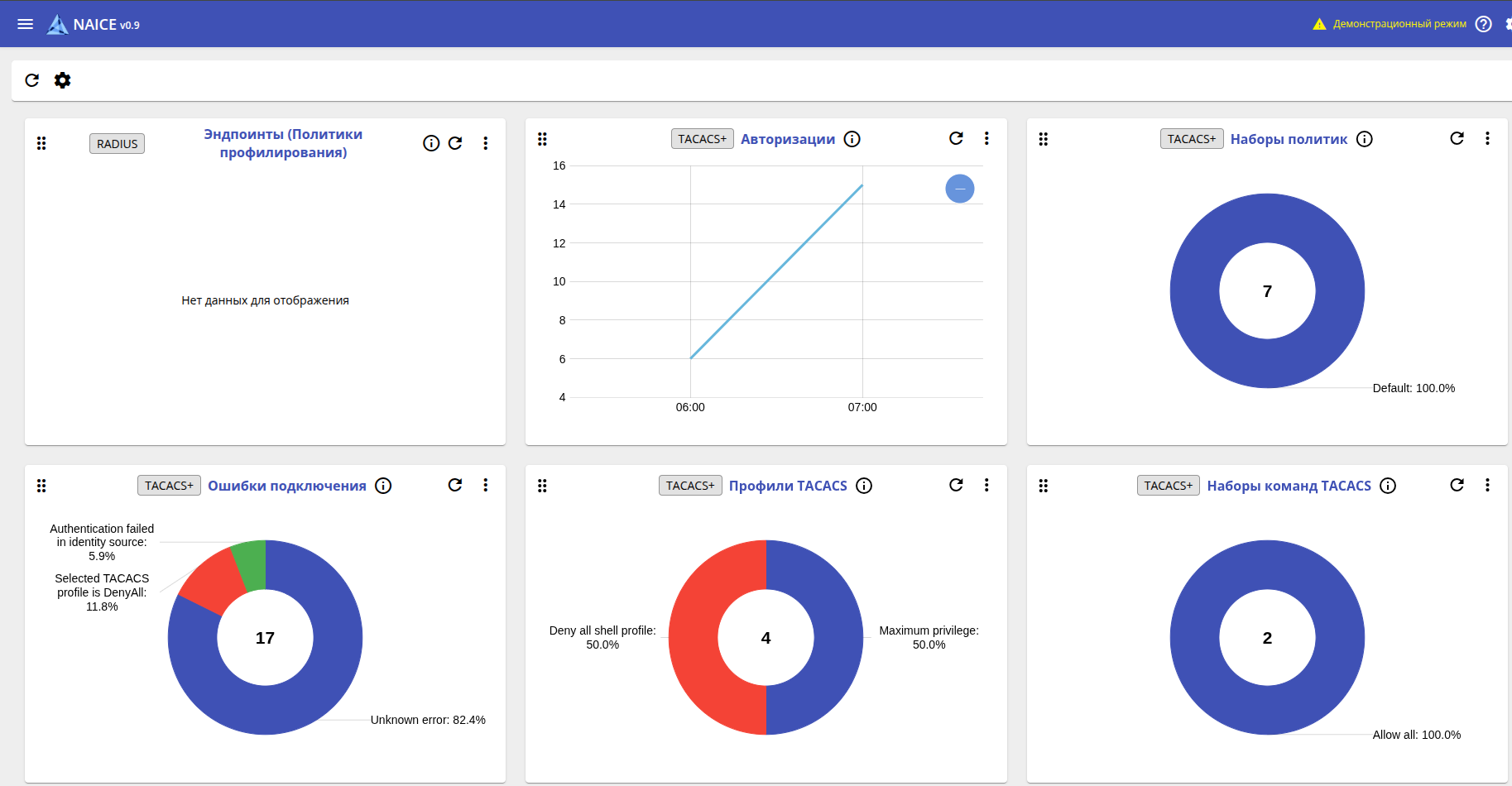Viewport: 1512px width, 786px height.
Task: Click the Ошибки подключения title link
Action: tap(287, 486)
